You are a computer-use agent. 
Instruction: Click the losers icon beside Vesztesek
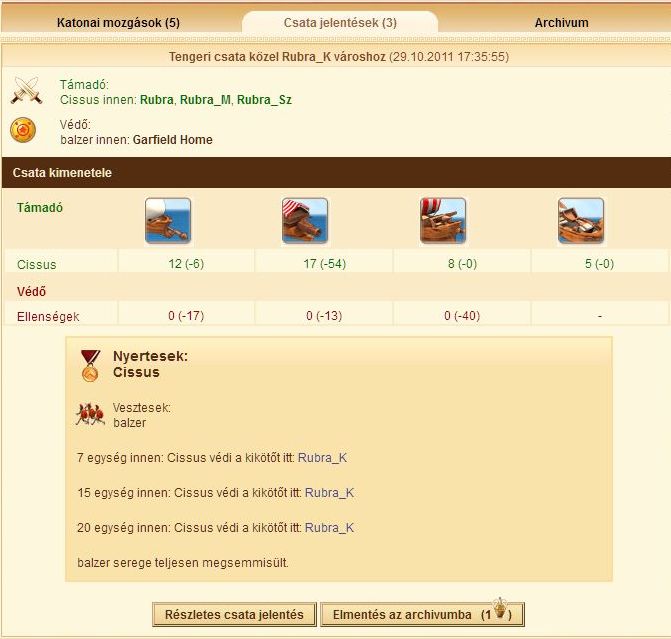(91, 414)
